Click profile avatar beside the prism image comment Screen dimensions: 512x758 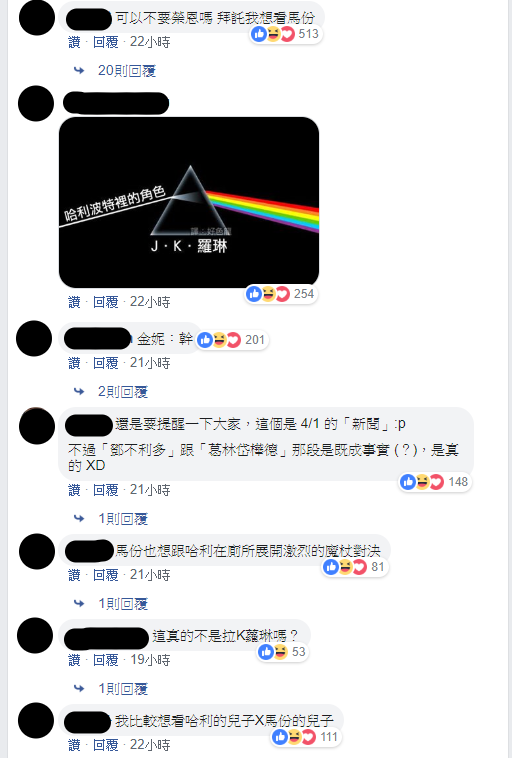click(36, 103)
